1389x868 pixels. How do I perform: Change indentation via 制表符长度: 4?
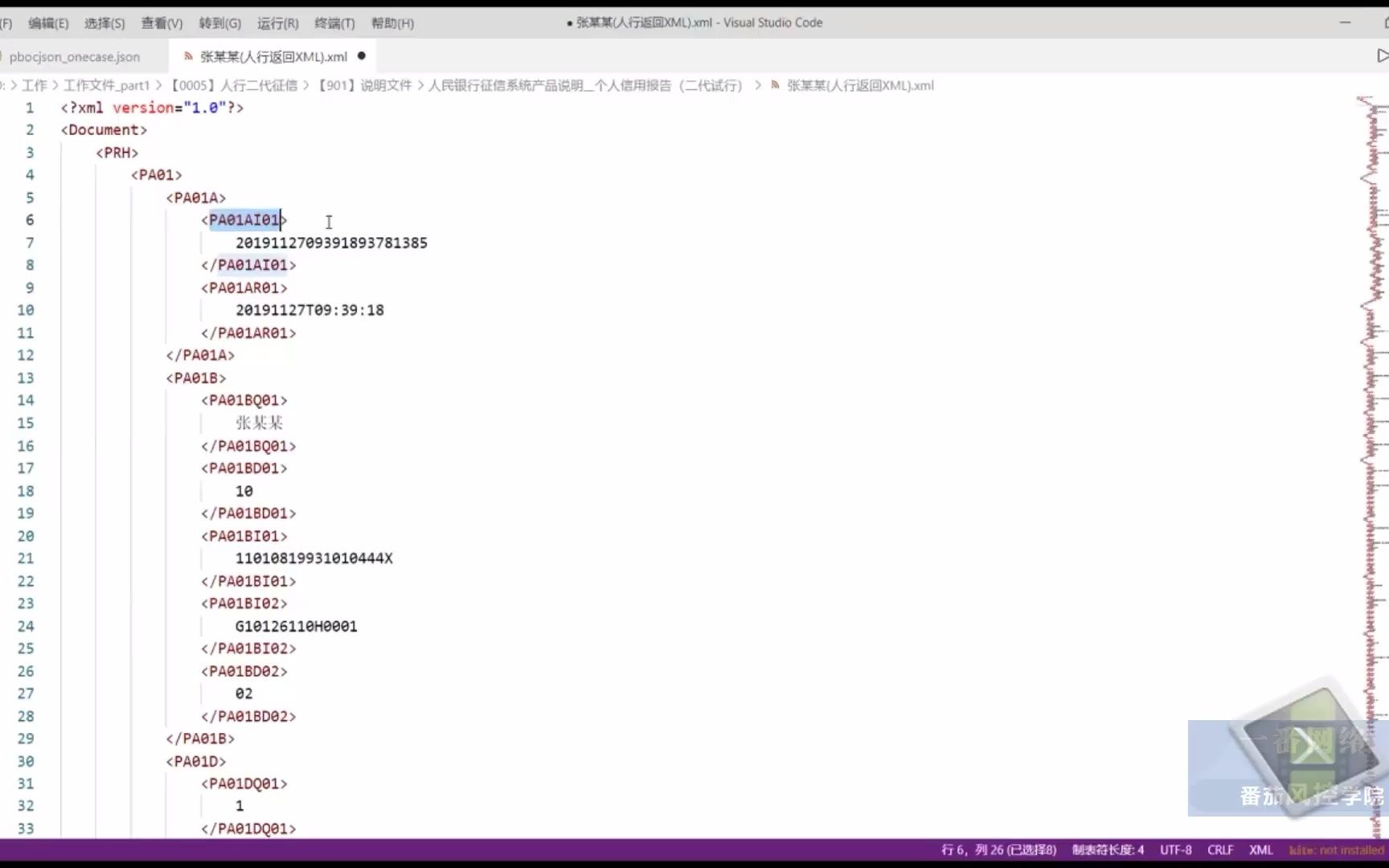coord(1108,850)
